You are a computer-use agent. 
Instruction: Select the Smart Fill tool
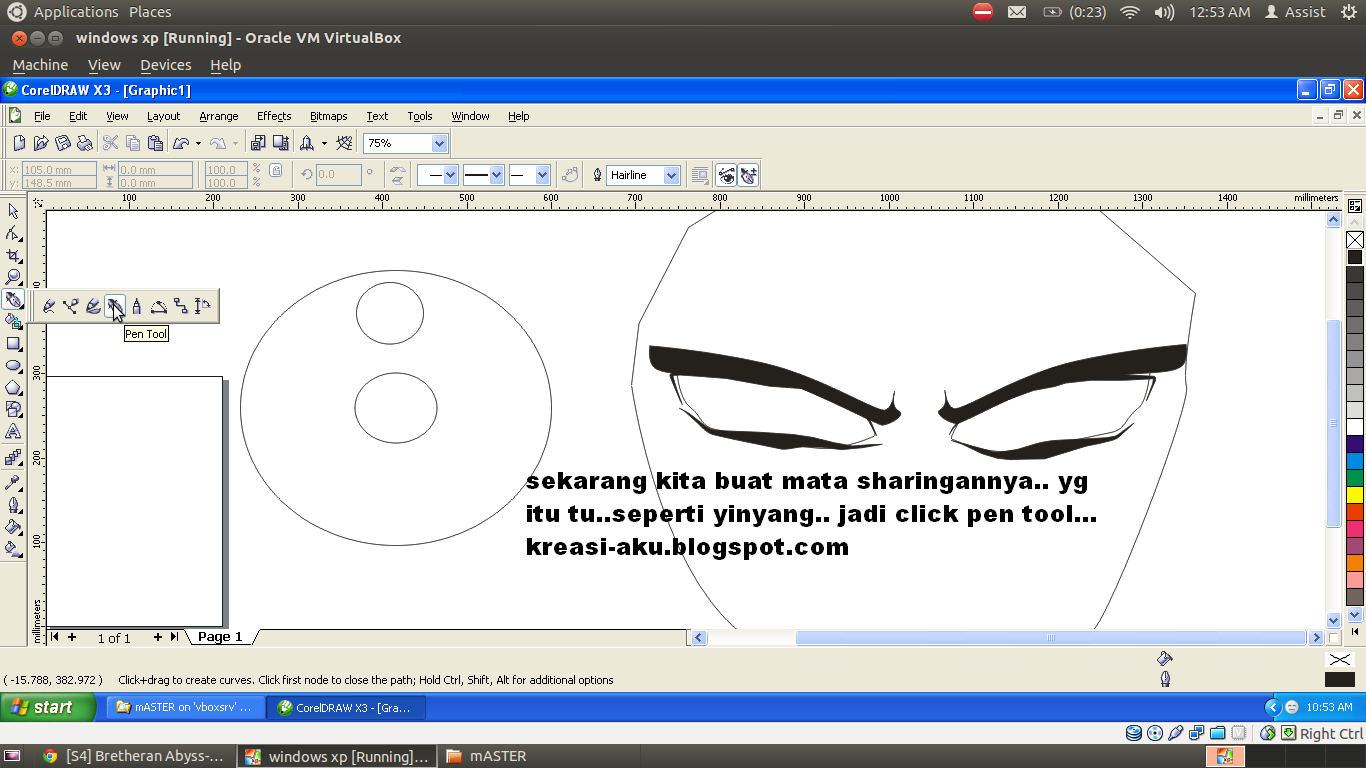[x=13, y=321]
